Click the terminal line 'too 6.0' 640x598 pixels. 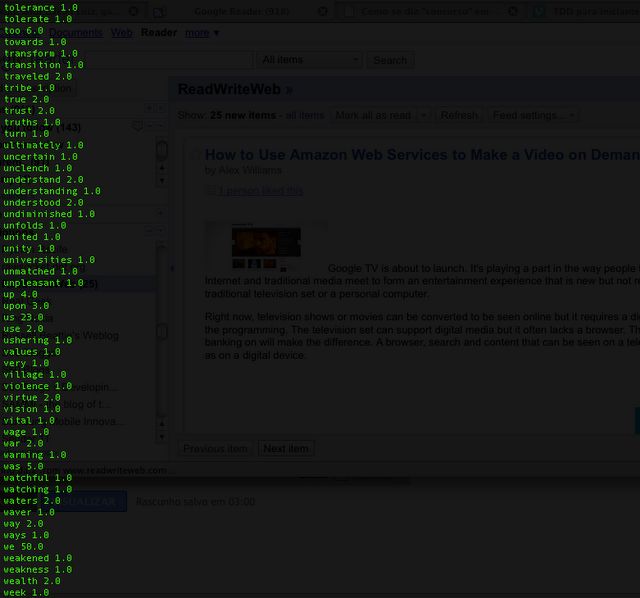pos(24,31)
